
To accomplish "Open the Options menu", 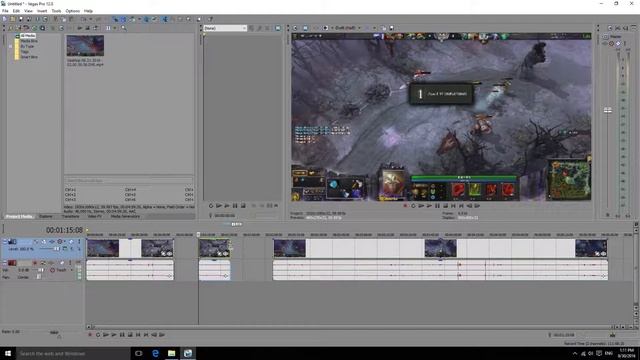I will coord(73,11).
